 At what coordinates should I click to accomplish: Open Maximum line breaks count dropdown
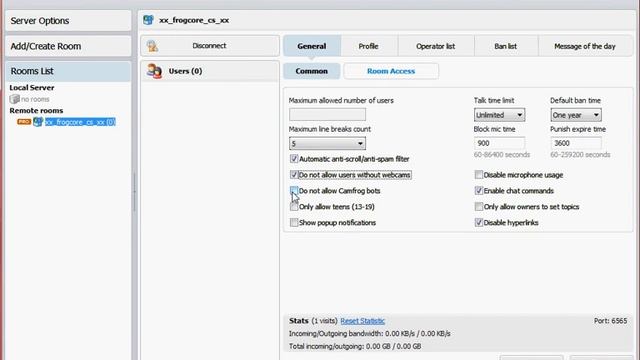click(327, 143)
